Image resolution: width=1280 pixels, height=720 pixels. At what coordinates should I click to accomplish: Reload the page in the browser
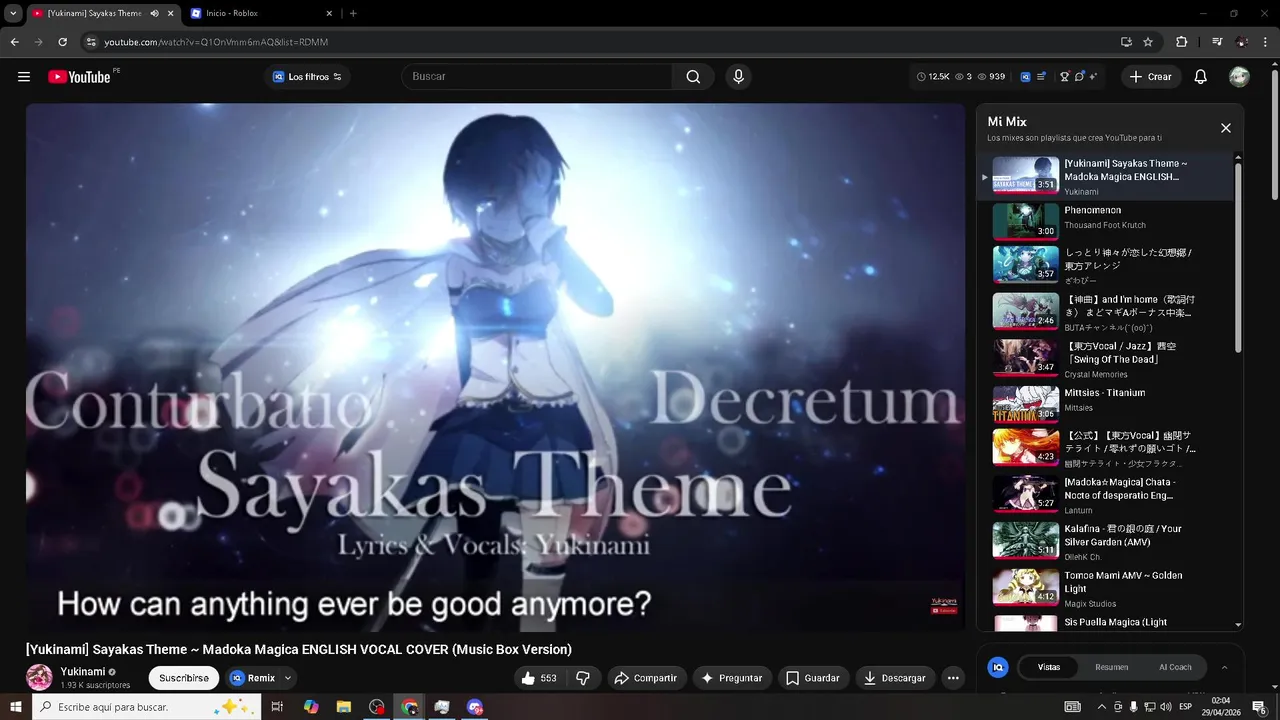click(x=62, y=42)
